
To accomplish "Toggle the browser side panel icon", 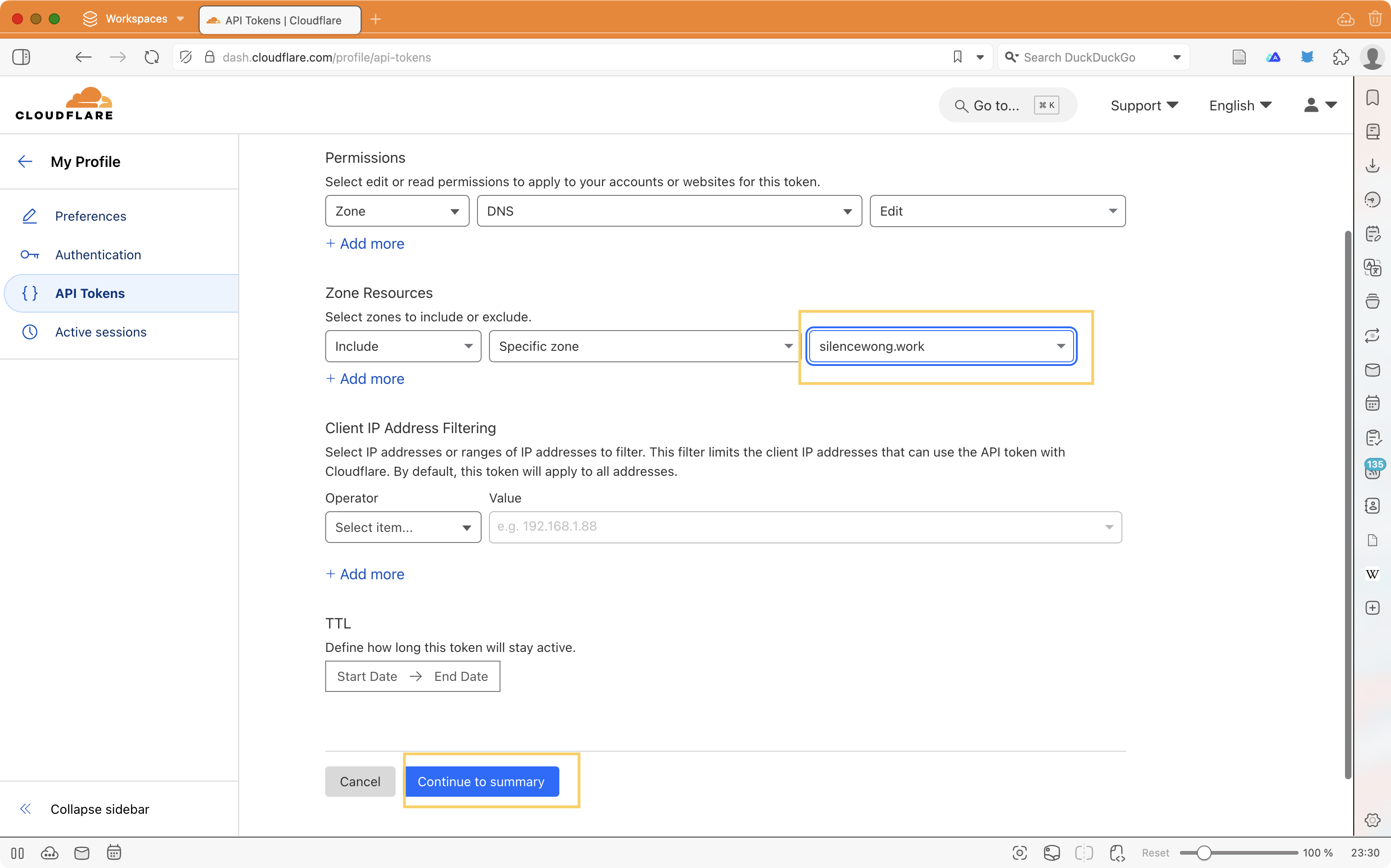I will (x=21, y=57).
